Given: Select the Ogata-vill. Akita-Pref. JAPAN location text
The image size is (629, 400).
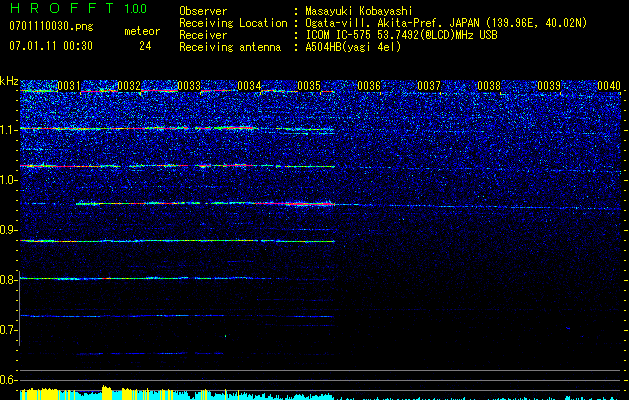Looking at the screenshot, I should point(446,23).
